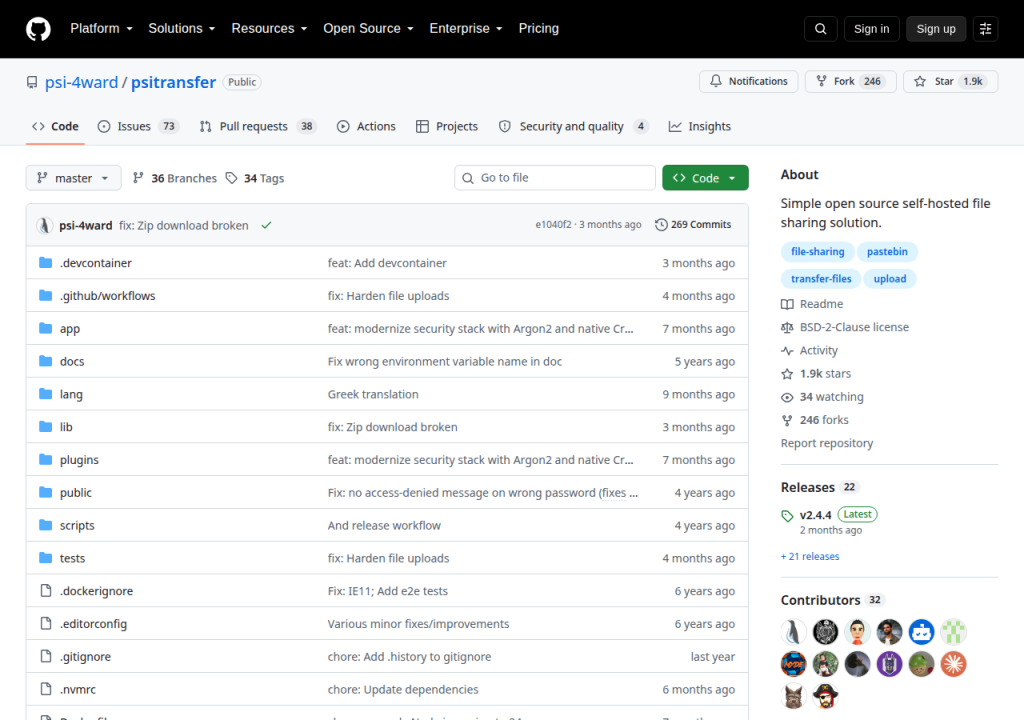Click the repository icon before psi-4ward

pyautogui.click(x=31, y=82)
